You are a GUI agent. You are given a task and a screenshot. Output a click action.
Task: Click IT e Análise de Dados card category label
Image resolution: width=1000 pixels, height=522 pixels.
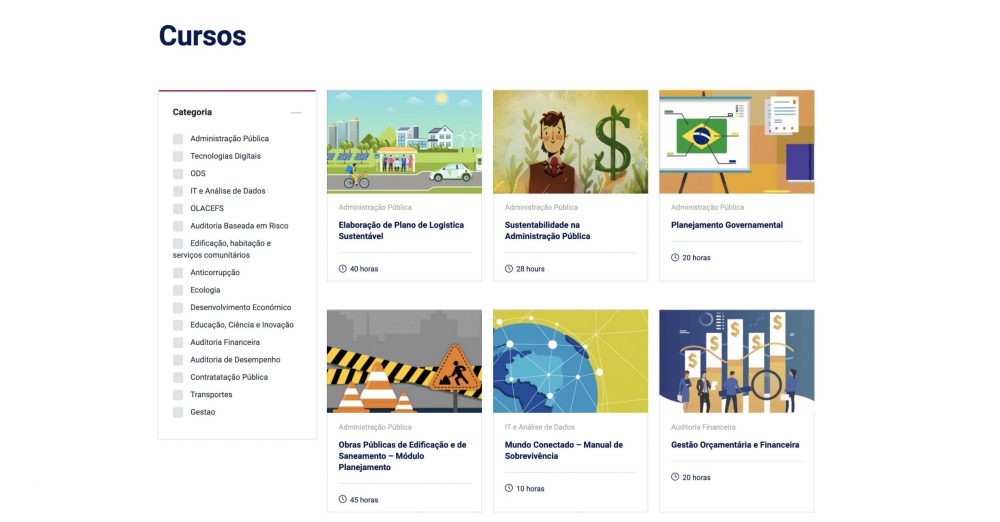click(x=539, y=428)
